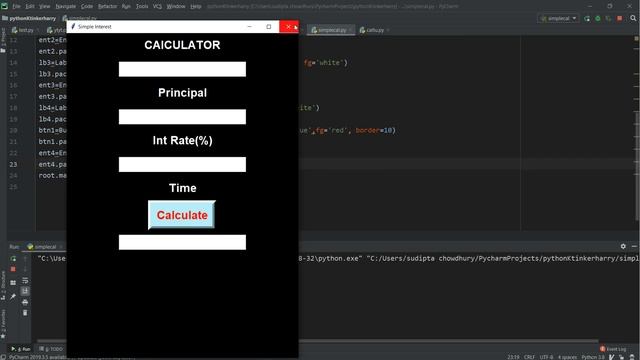This screenshot has width=640, height=360.
Task: Click the pythonKtinkerharry project breadcrumb
Action: tap(33, 18)
